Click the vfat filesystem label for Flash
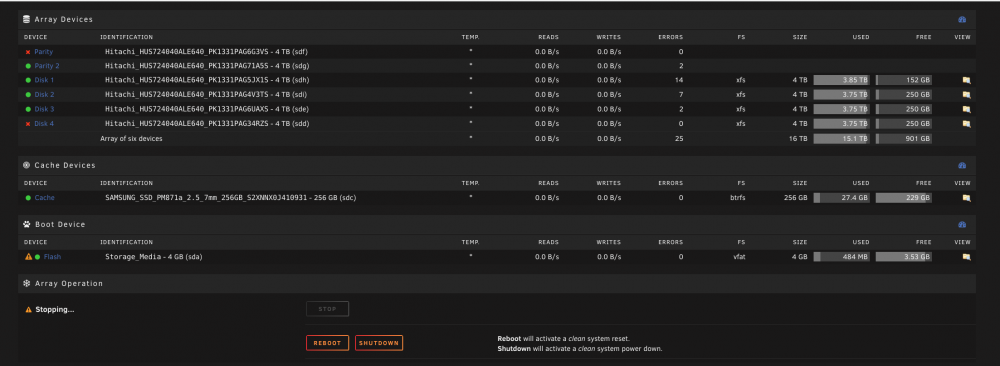The image size is (1000, 366). [x=739, y=257]
